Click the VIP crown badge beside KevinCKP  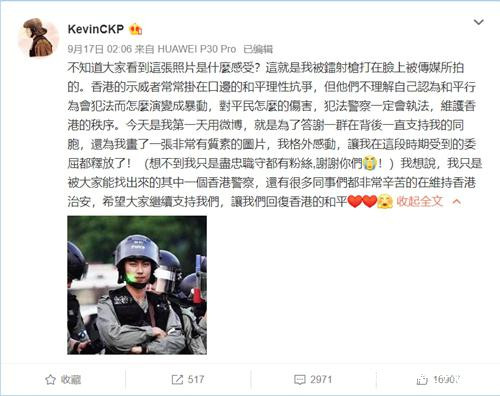click(x=135, y=30)
